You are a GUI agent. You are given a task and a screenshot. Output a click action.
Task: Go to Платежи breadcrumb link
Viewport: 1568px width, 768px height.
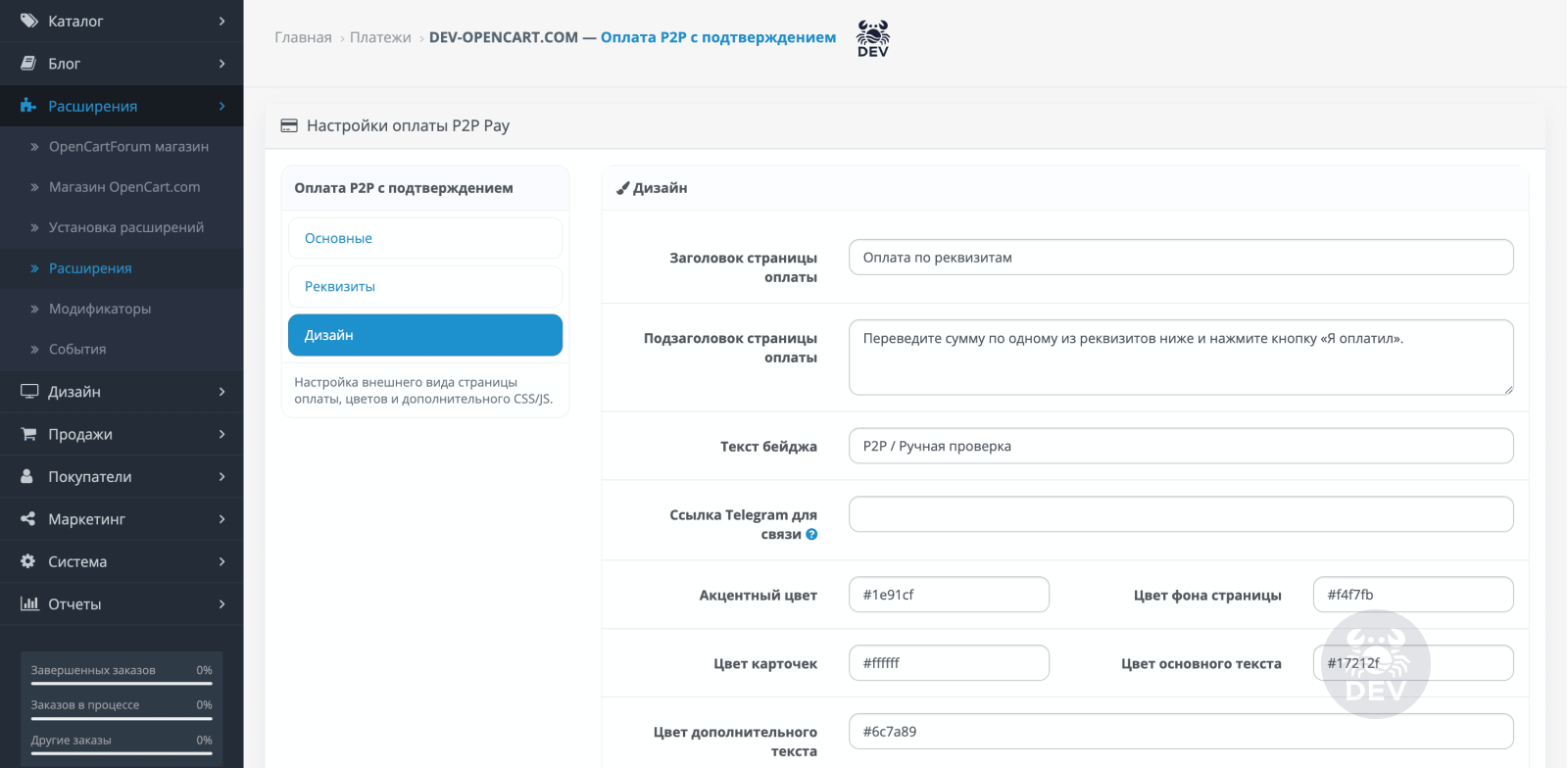point(380,37)
